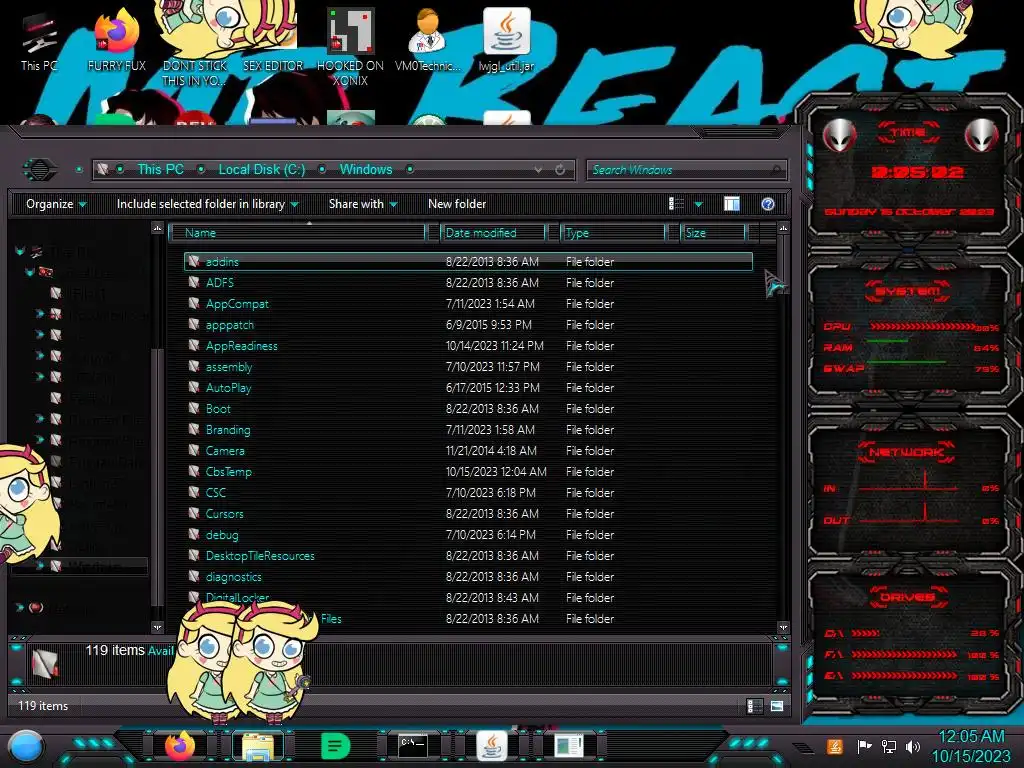Open FURRY FUX Firefox desktop shortcut
This screenshot has height=768, width=1024.
pyautogui.click(x=117, y=40)
